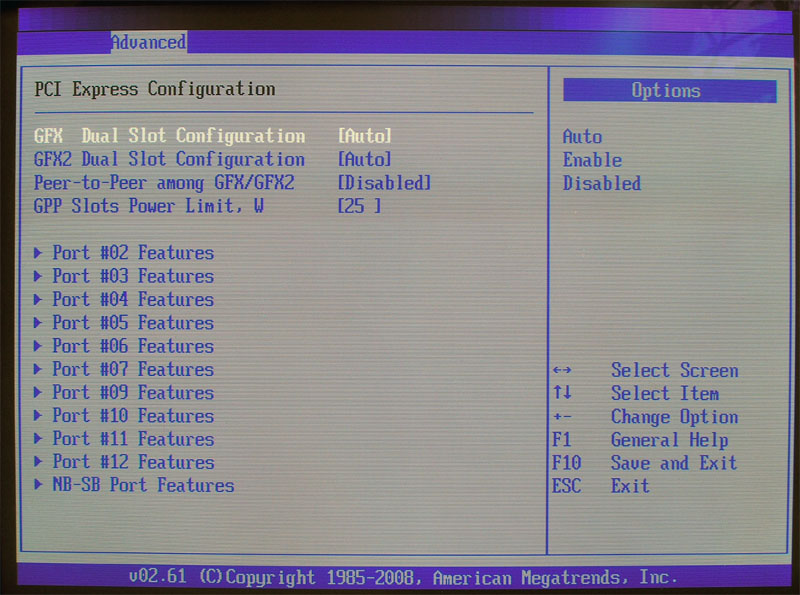
Task: Click the Select Item help entry
Action: point(665,393)
